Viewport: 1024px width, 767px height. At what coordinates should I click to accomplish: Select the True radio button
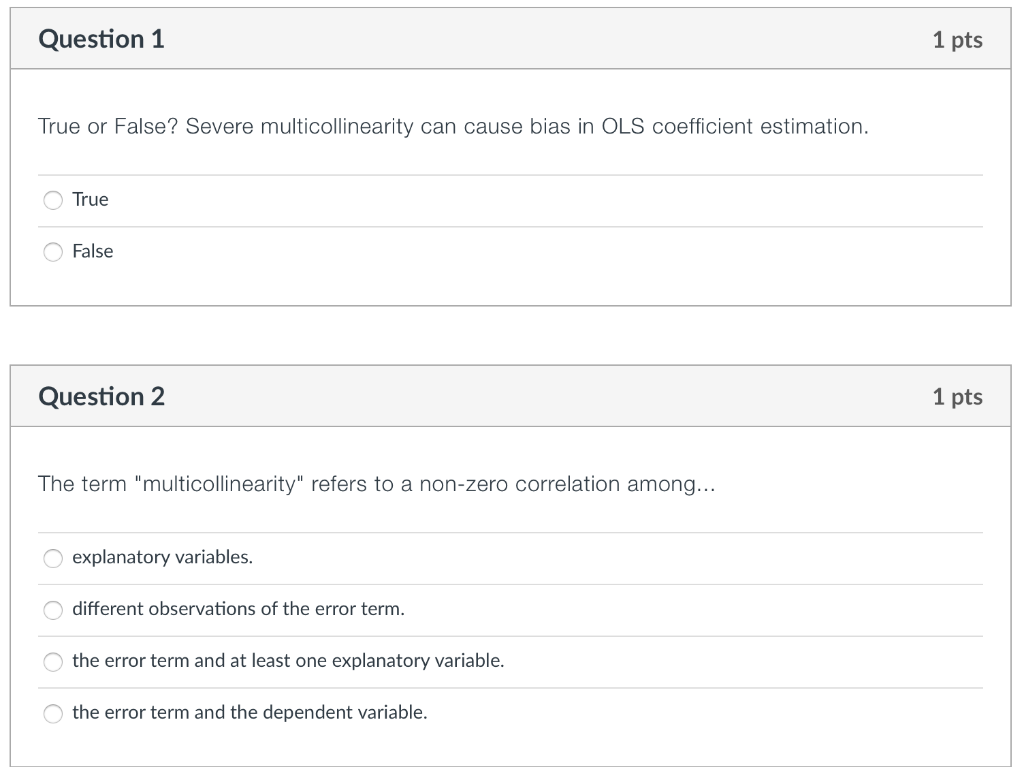[53, 200]
